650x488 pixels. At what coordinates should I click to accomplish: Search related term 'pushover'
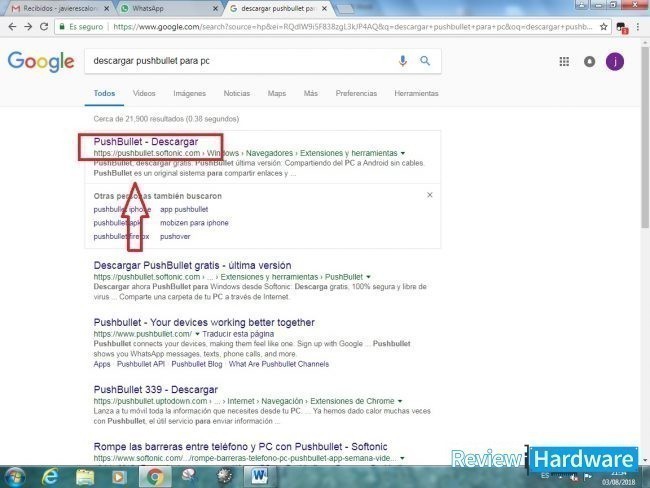[x=175, y=237]
